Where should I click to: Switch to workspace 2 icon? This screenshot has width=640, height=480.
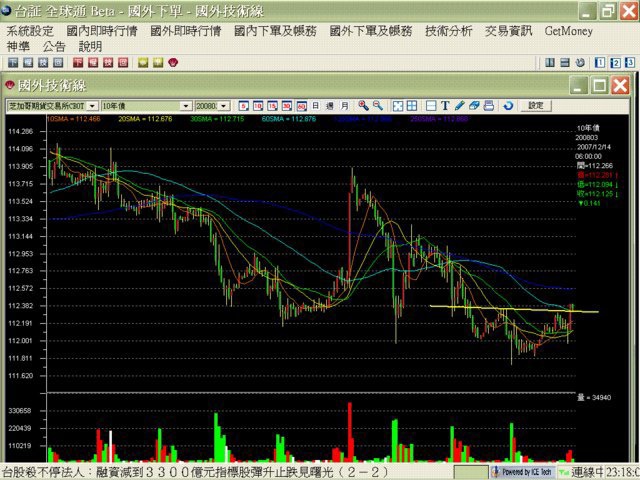(616, 62)
